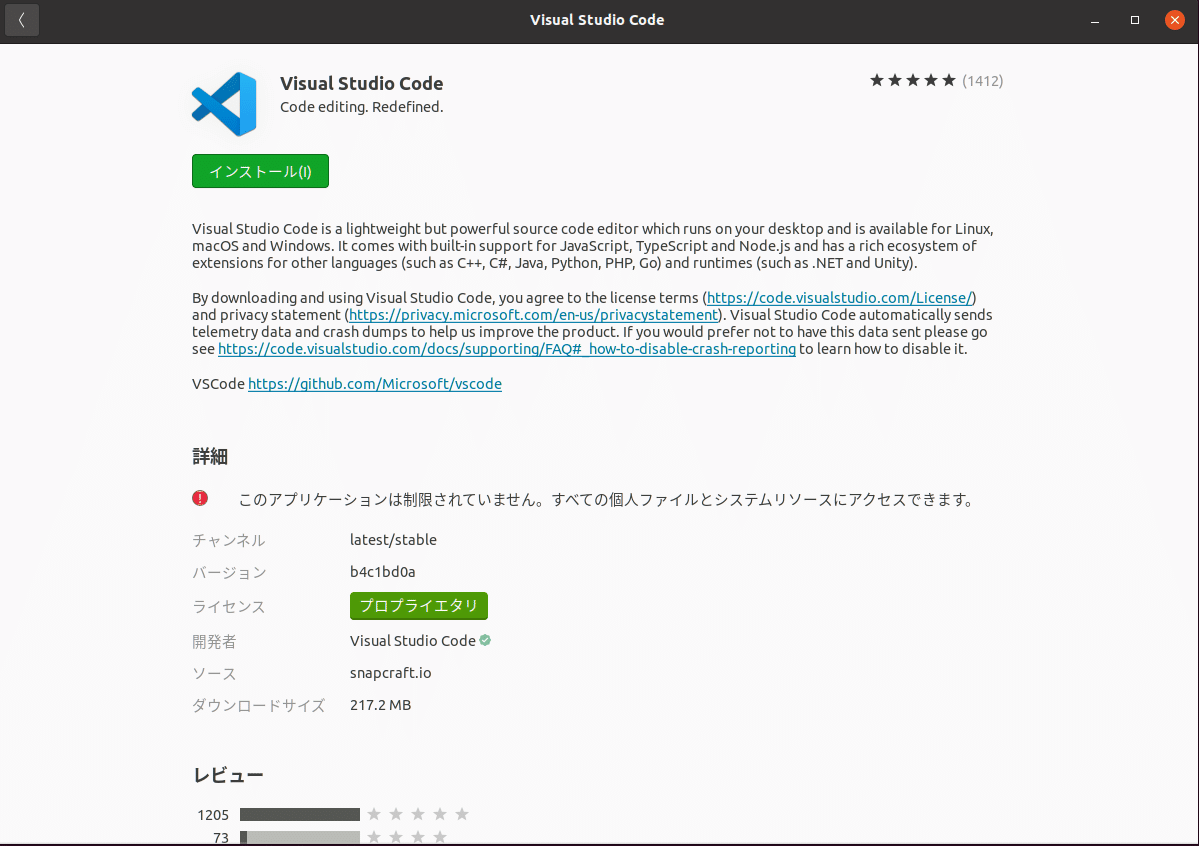Click the (1412) review count
The image size is (1199, 846).
tap(983, 81)
